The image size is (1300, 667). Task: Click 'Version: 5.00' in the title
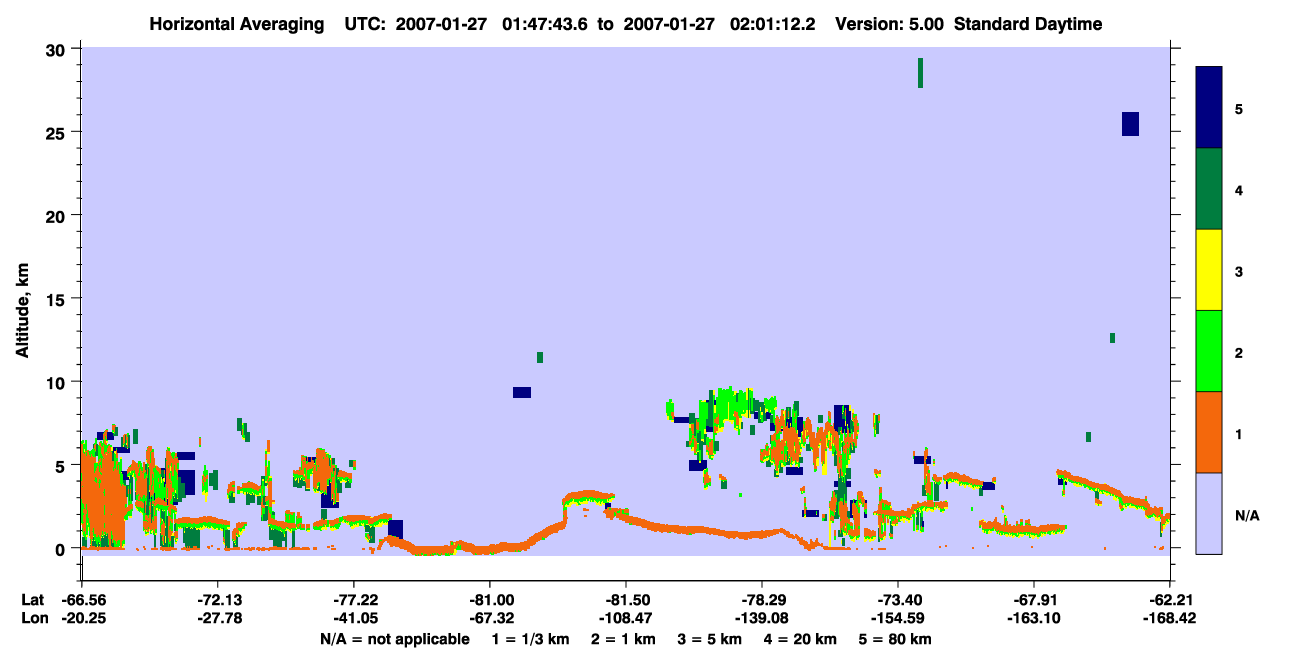tap(887, 24)
